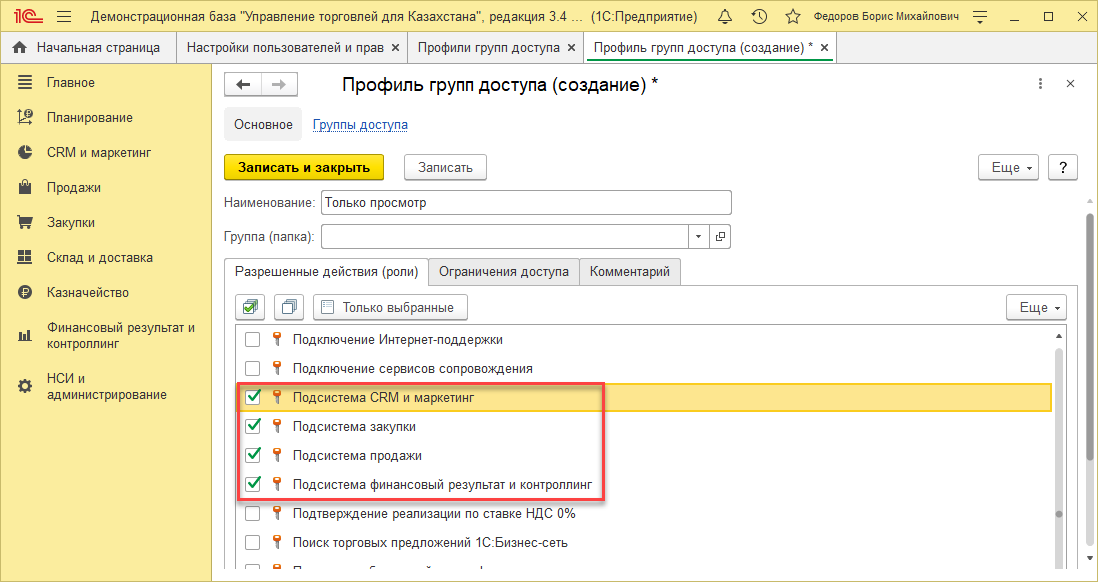Open the Еще menu above roles list

[1037, 307]
